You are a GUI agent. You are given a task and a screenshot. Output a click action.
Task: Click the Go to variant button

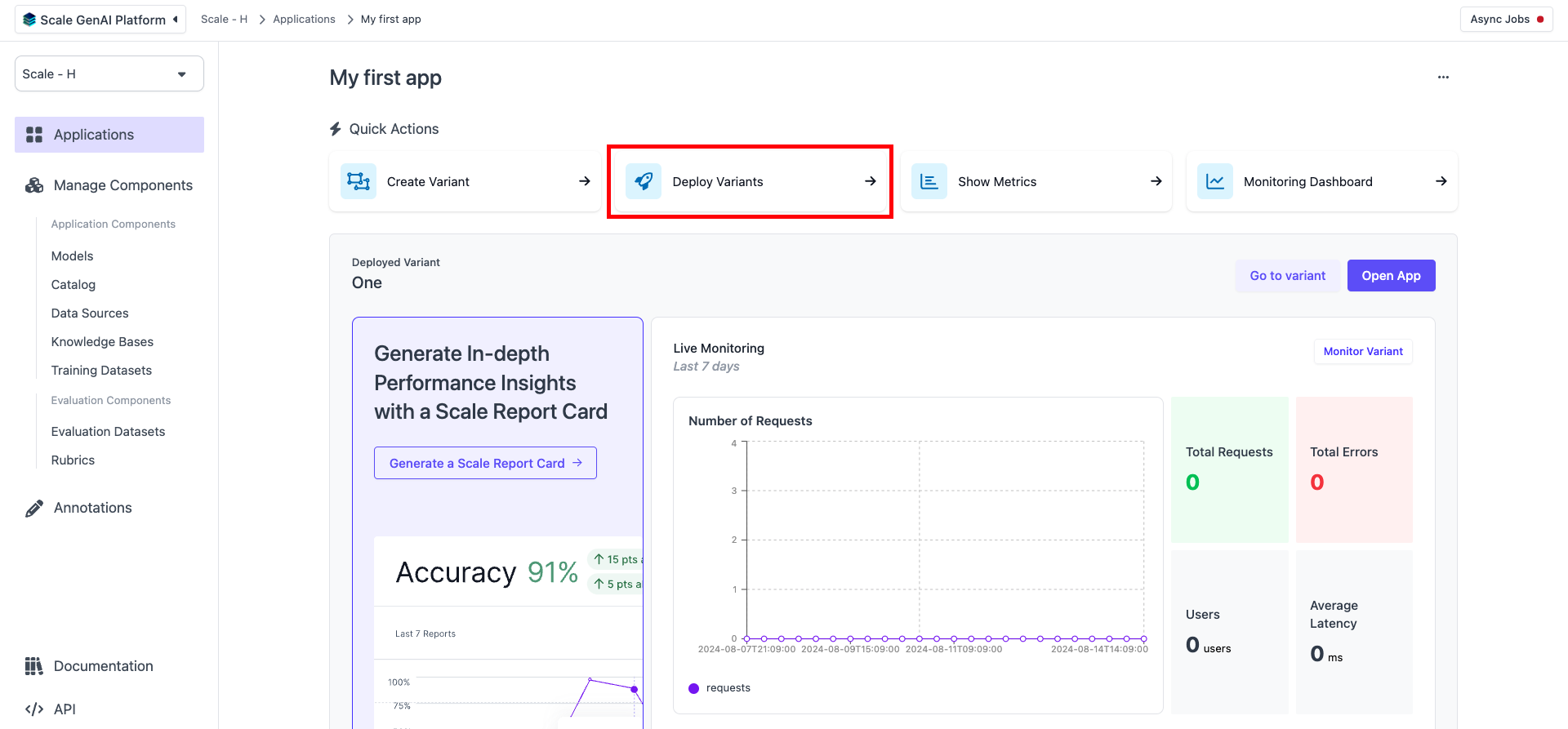(1288, 276)
